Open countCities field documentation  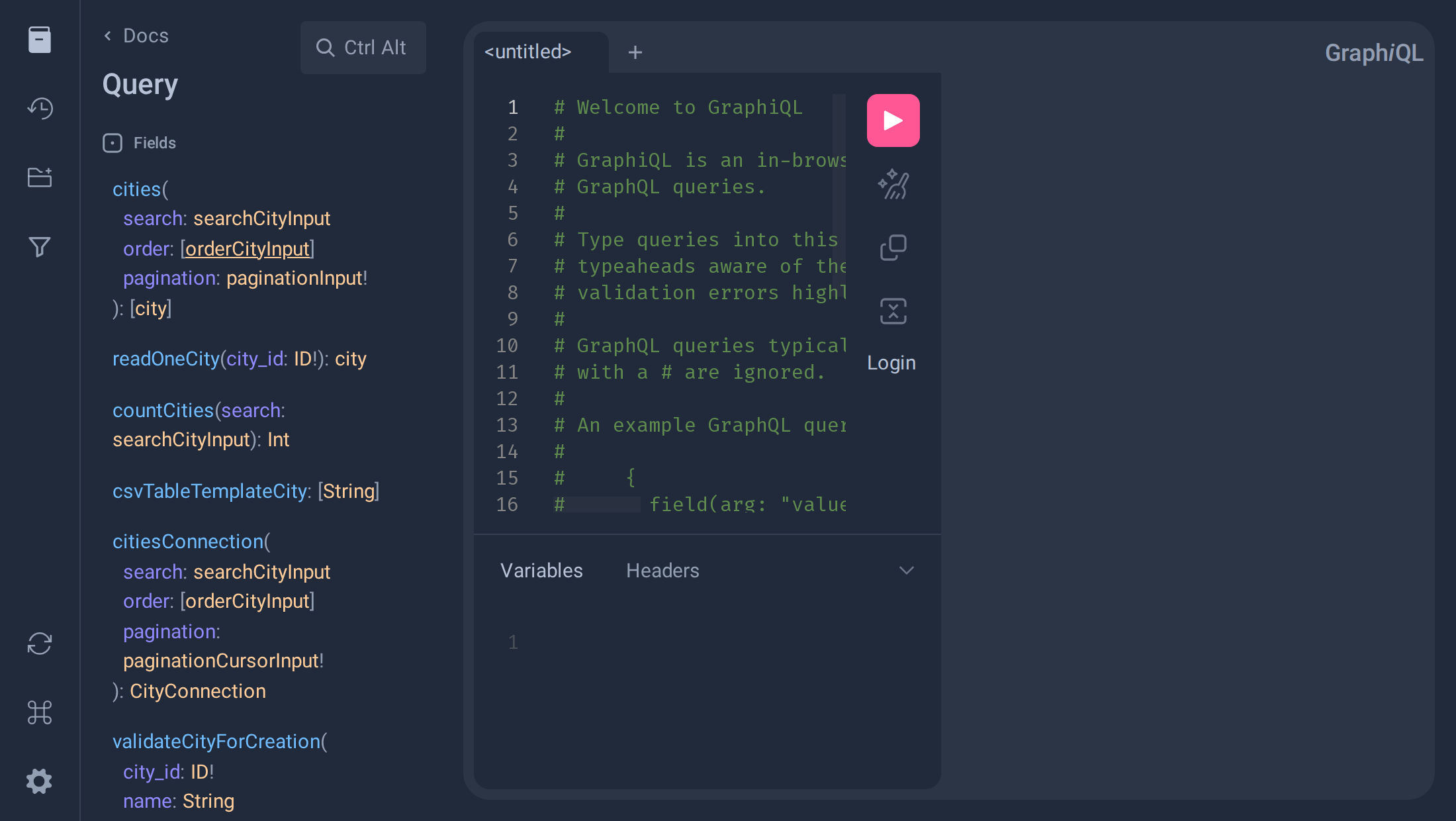pyautogui.click(x=163, y=410)
